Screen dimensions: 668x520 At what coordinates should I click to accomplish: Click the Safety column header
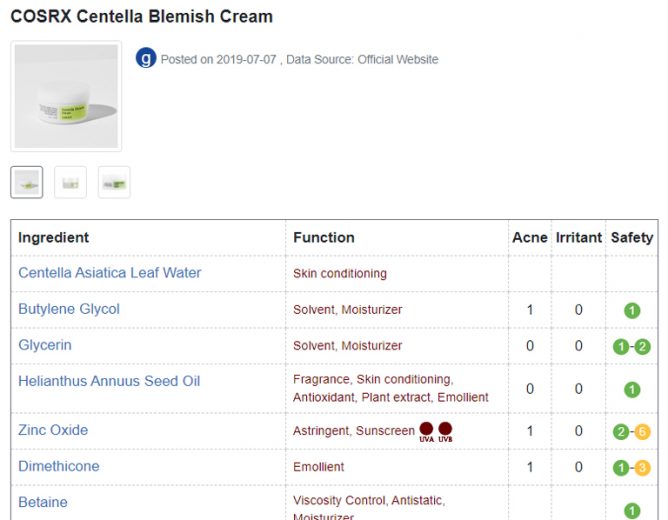tap(632, 237)
